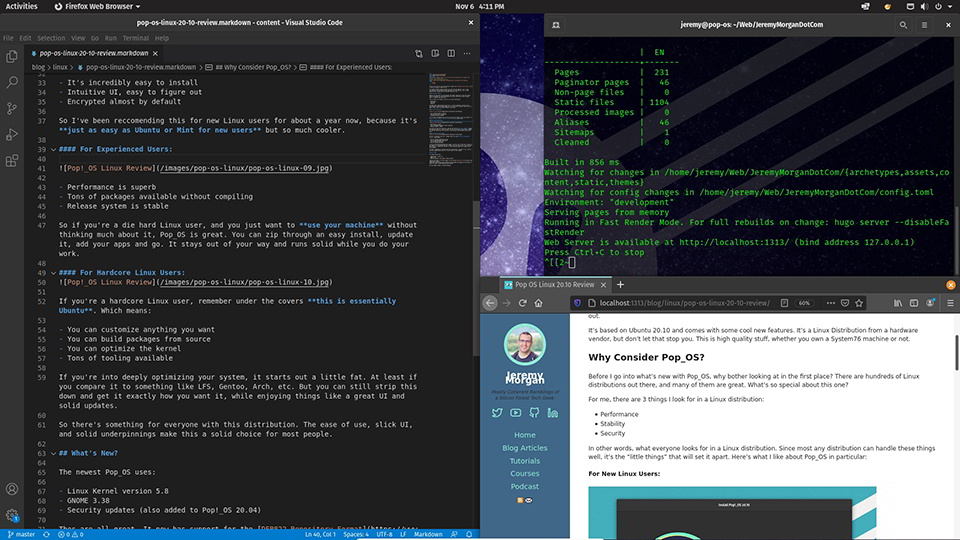Open tracking protection shield in address bar

coord(577,303)
